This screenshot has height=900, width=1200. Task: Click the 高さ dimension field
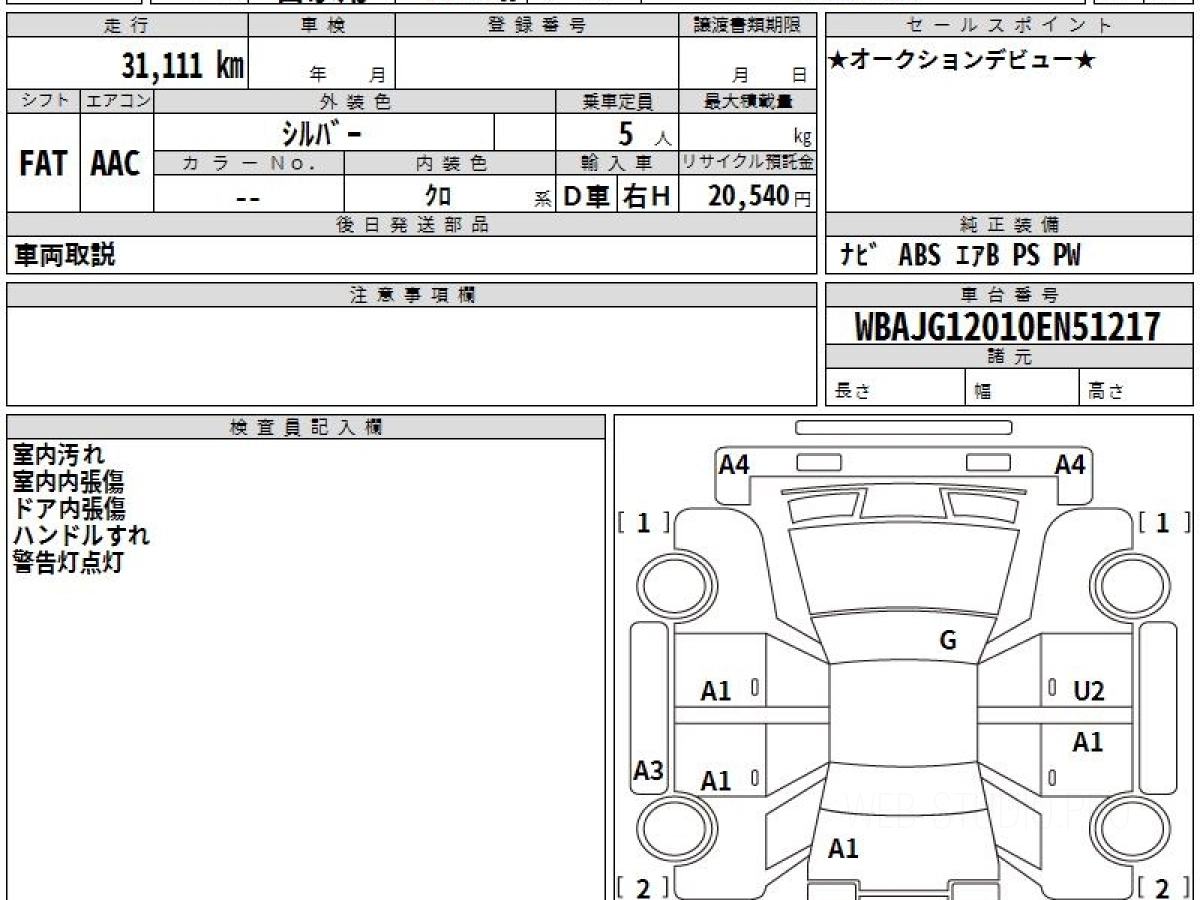[1137, 388]
